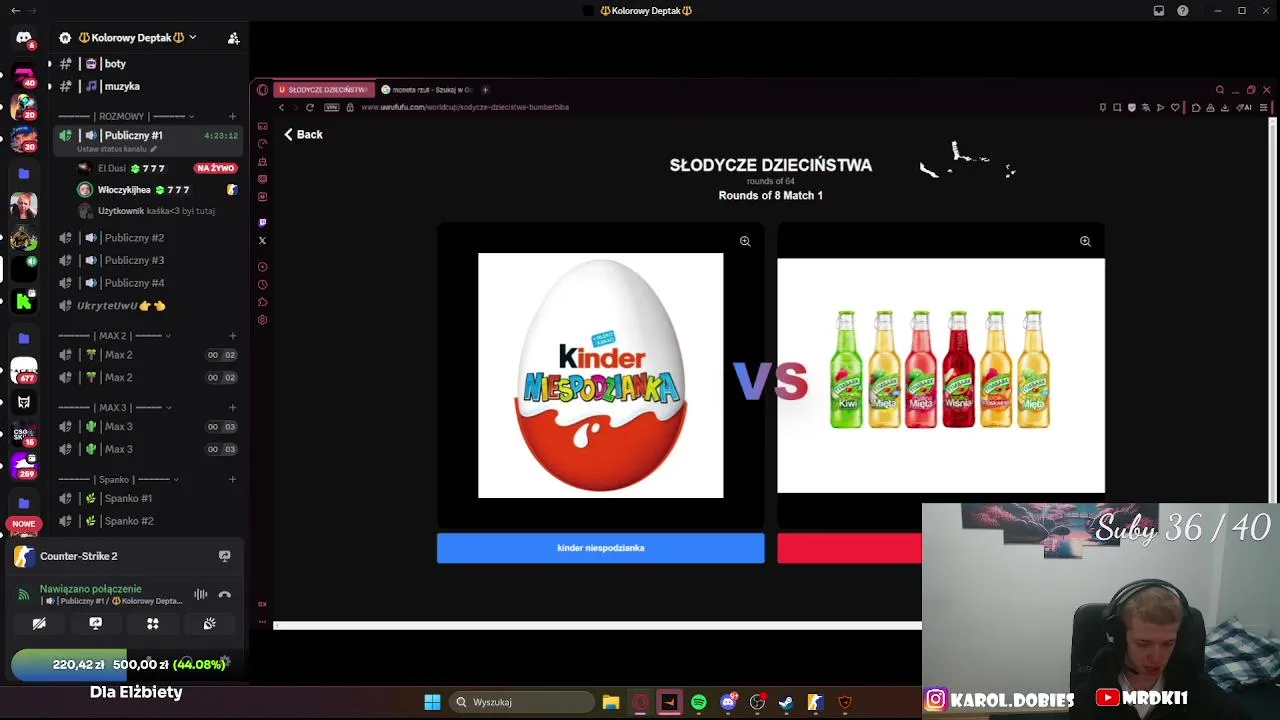Open Opera sidebar X Twitter icon
Image resolution: width=1280 pixels, height=720 pixels.
262,241
